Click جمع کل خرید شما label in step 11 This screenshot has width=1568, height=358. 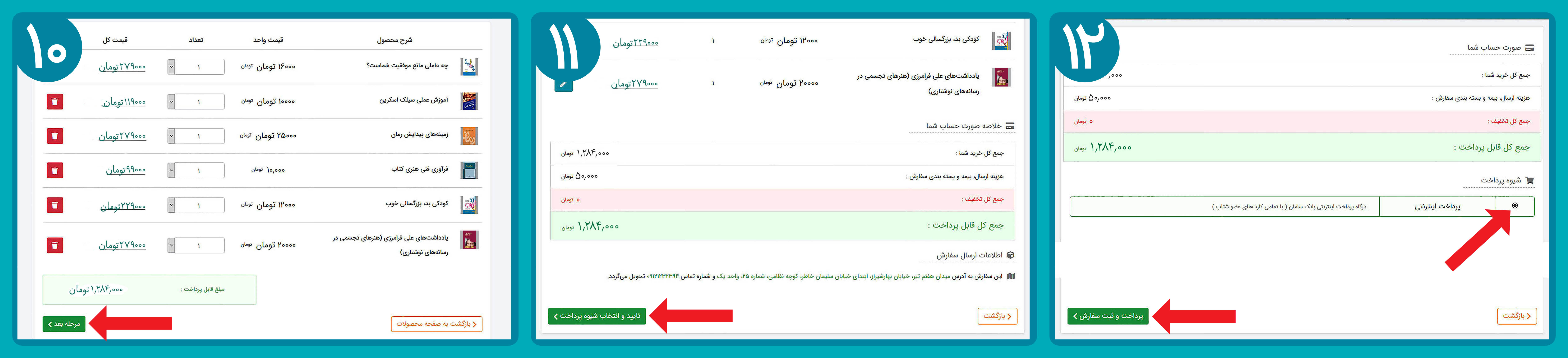(x=980, y=153)
